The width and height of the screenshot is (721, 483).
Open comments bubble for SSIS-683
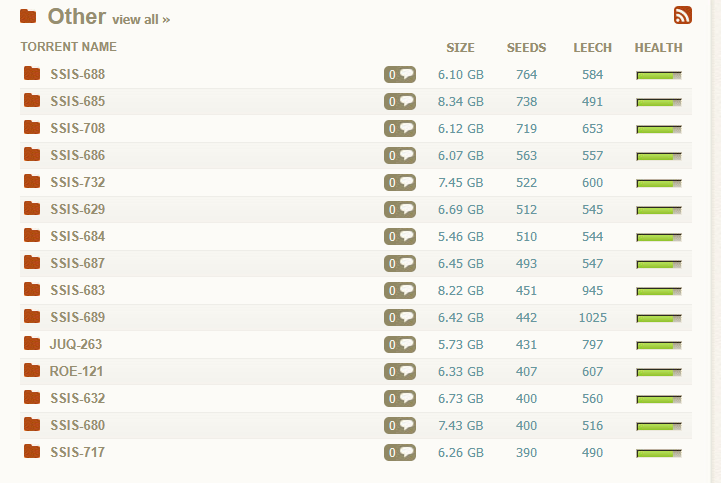400,291
